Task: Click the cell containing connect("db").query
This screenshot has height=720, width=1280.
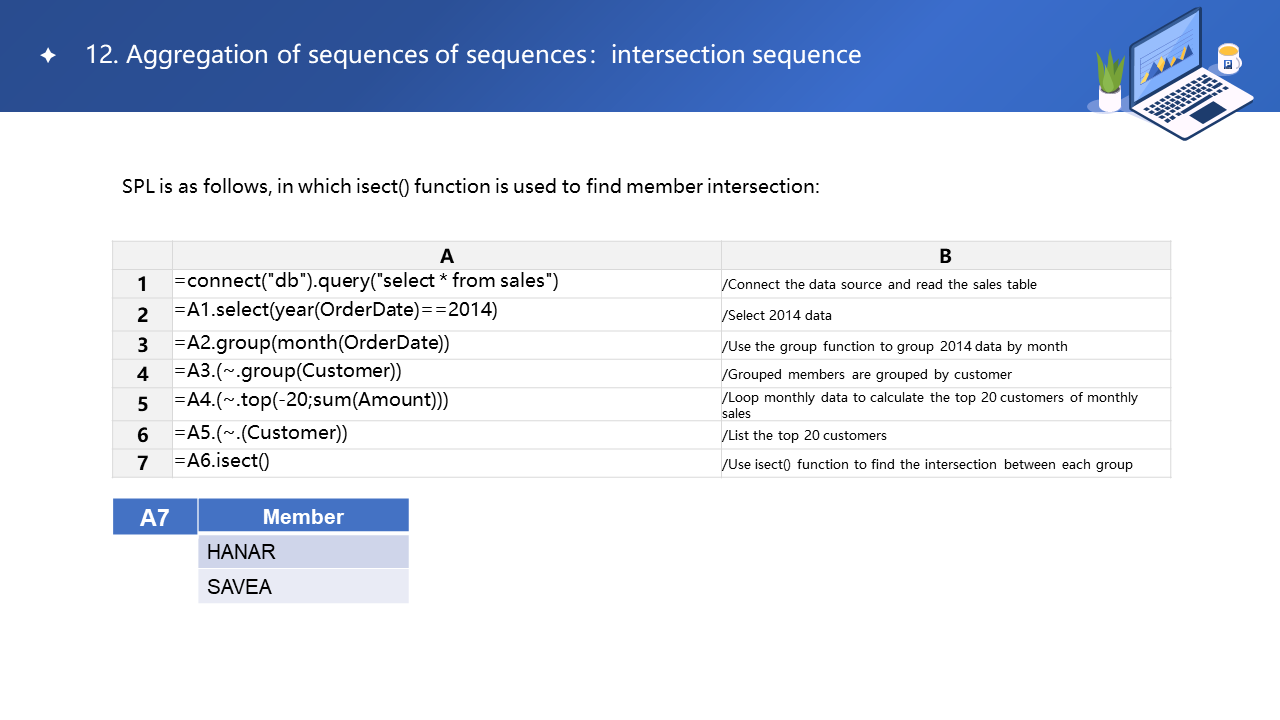Action: point(446,283)
